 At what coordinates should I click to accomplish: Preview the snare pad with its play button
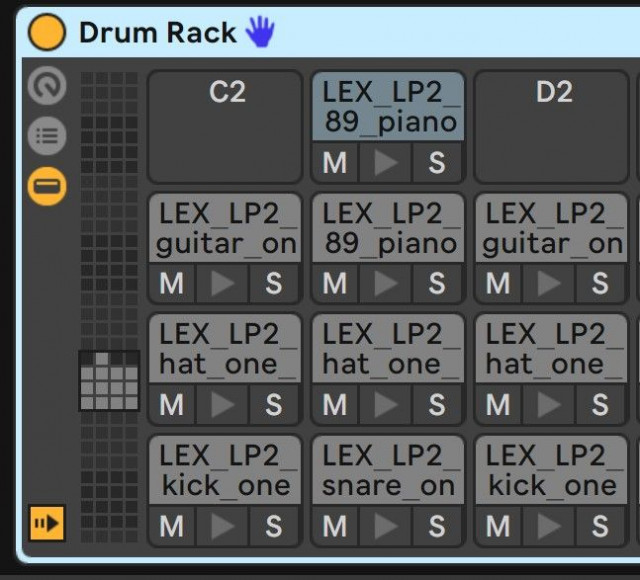coord(387,526)
